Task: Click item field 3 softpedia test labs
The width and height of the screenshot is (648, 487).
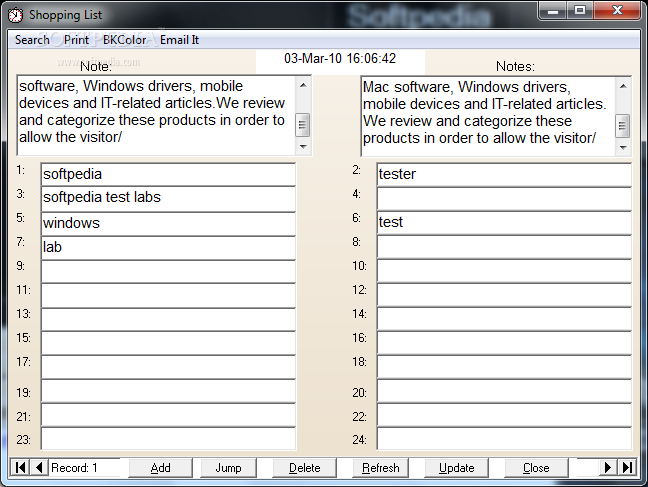Action: coord(168,199)
